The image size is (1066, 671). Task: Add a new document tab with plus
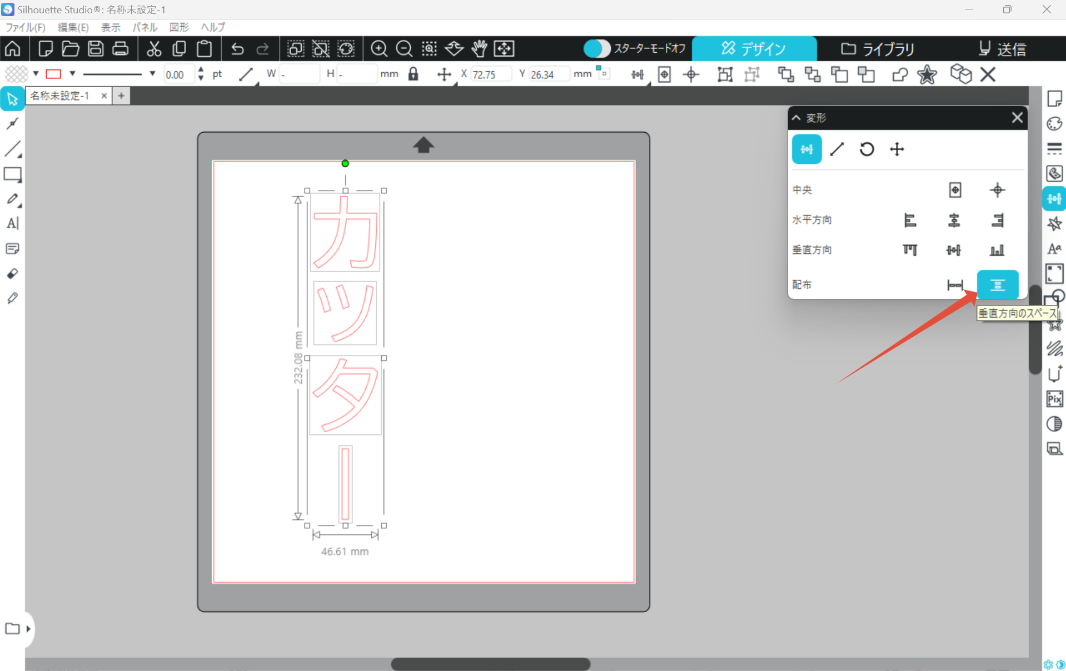click(x=121, y=96)
